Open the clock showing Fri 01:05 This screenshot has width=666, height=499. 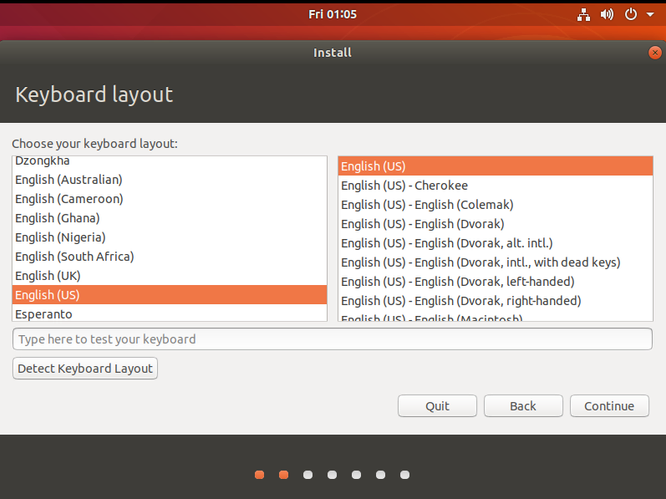coord(332,14)
